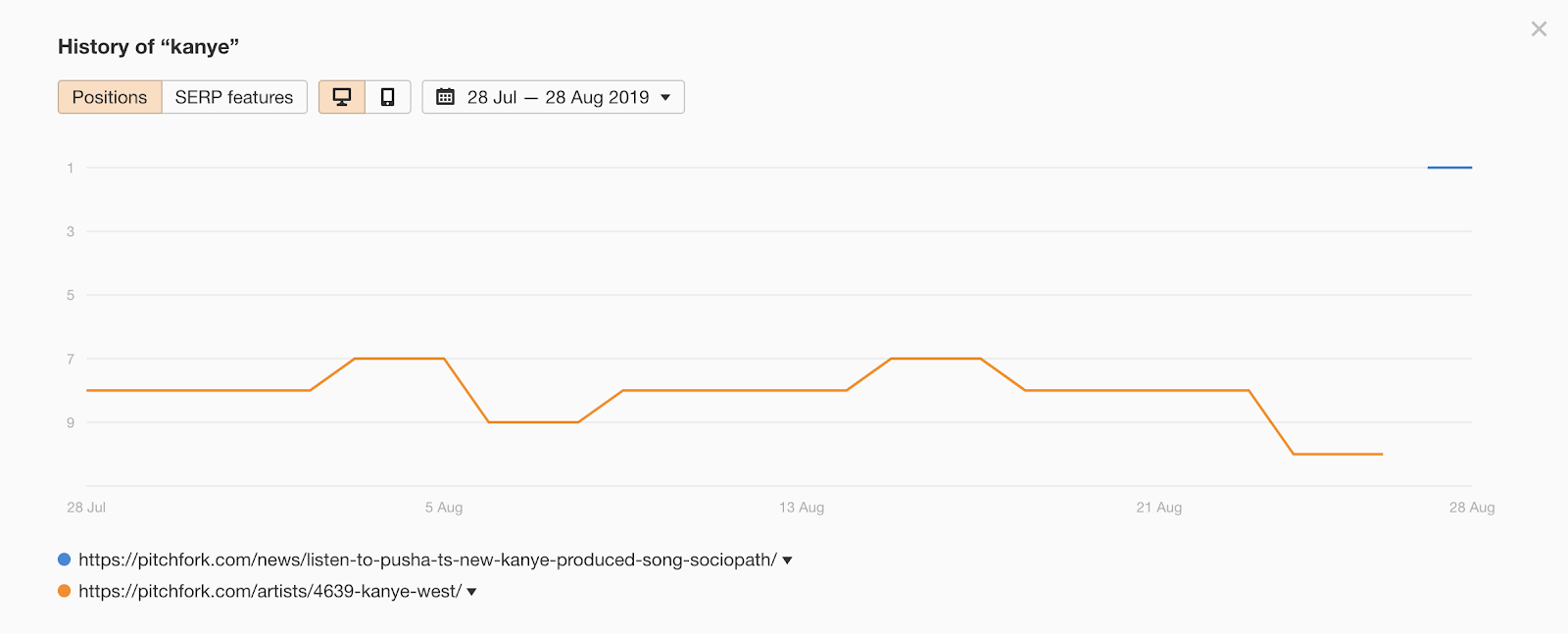The image size is (1568, 634).
Task: Select the Positions tab
Action: (110, 97)
